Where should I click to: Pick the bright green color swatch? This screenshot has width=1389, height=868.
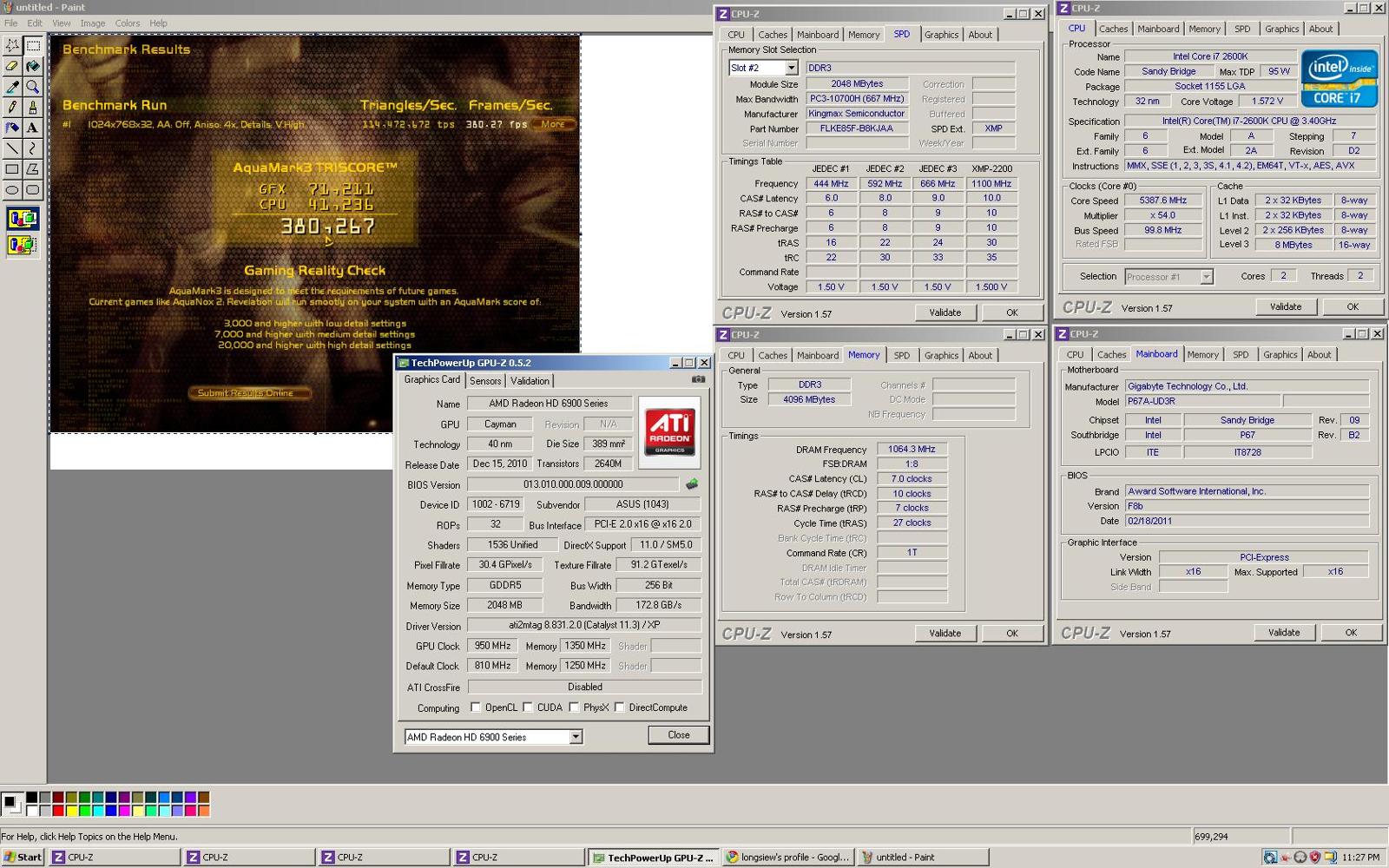[85, 811]
